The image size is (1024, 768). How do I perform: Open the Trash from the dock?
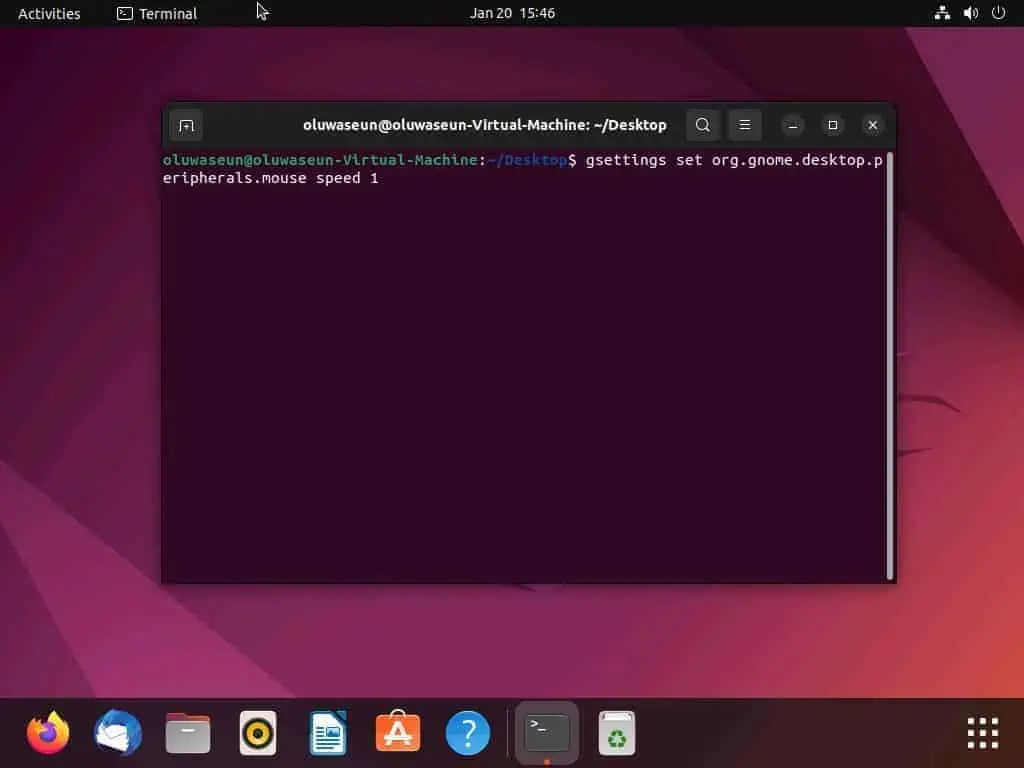pyautogui.click(x=617, y=732)
